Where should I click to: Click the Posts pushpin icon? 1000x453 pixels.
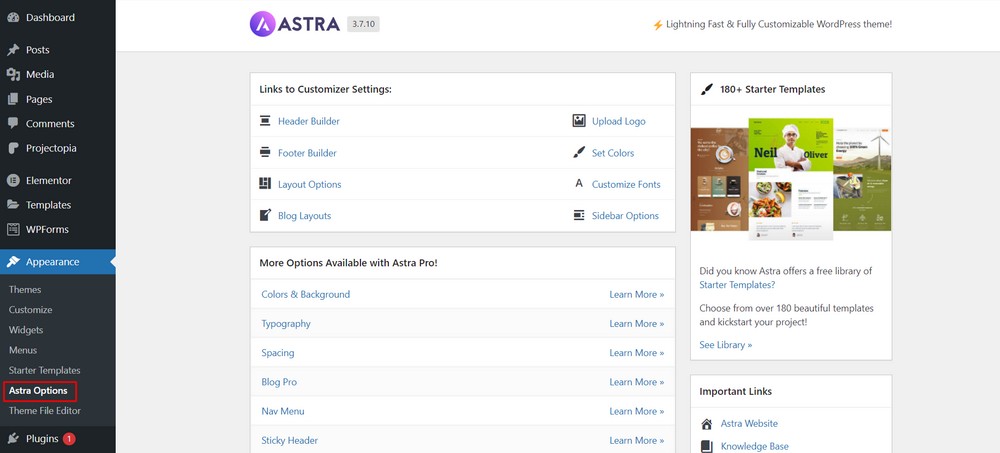point(13,50)
